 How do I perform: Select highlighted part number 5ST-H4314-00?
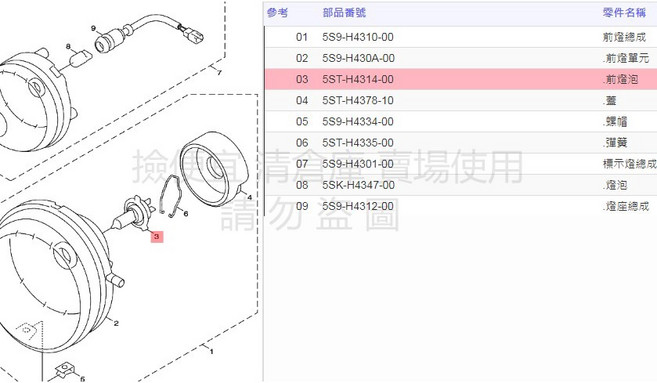[x=357, y=79]
